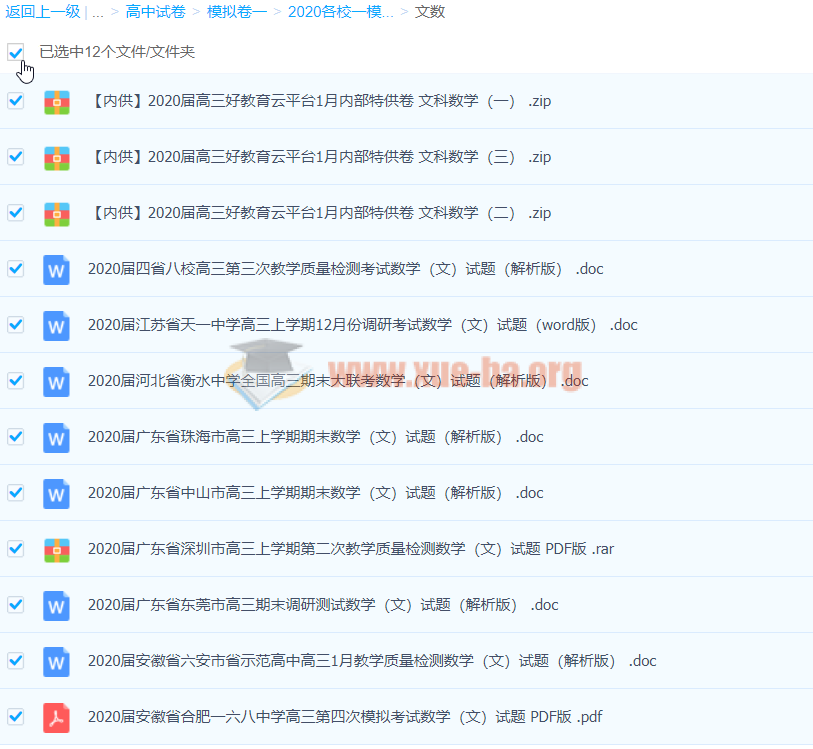Click the Word icon for 江苏省天一中学 document
813x749 pixels.
(x=57, y=325)
